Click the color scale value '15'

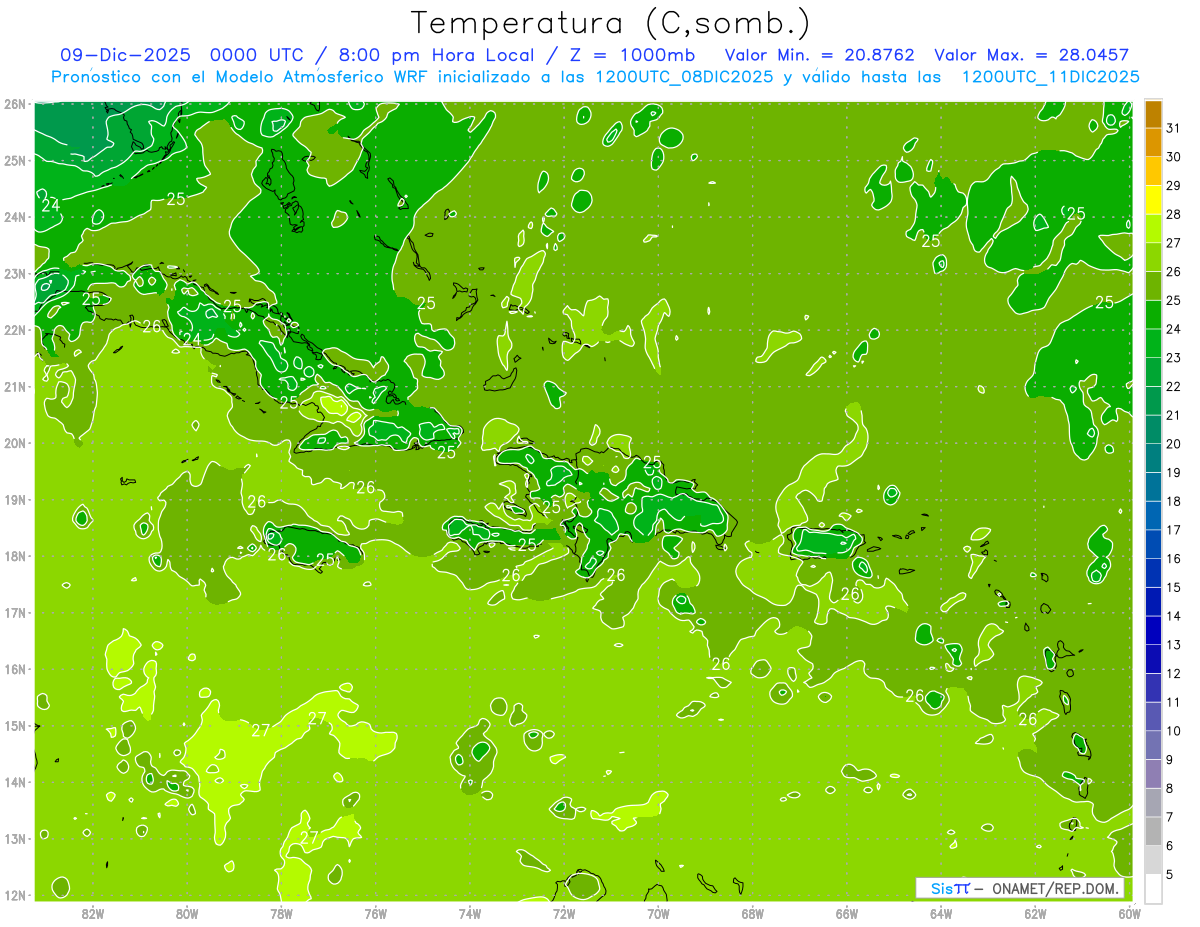pos(1173,588)
